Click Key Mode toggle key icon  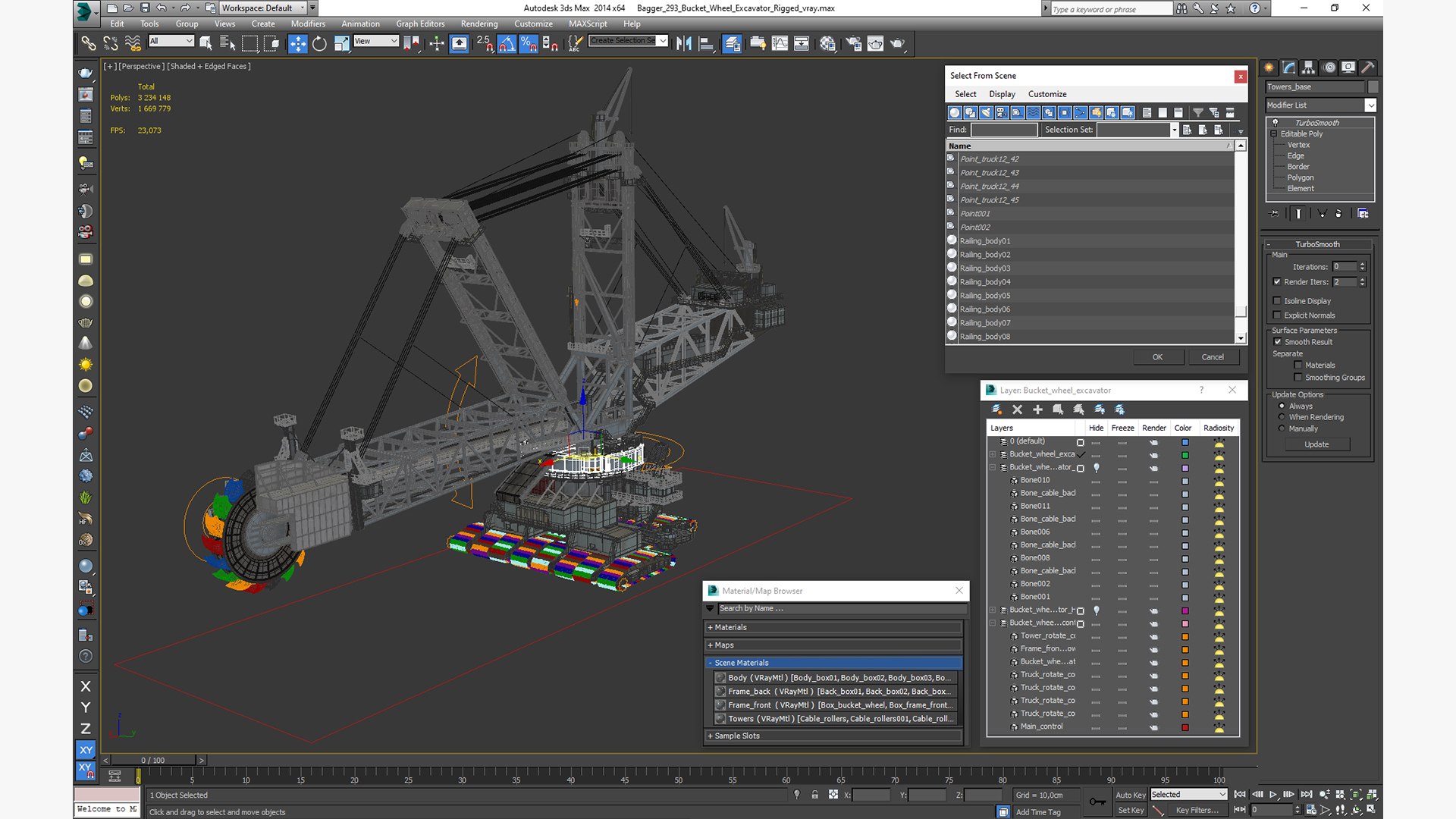pos(1097,802)
